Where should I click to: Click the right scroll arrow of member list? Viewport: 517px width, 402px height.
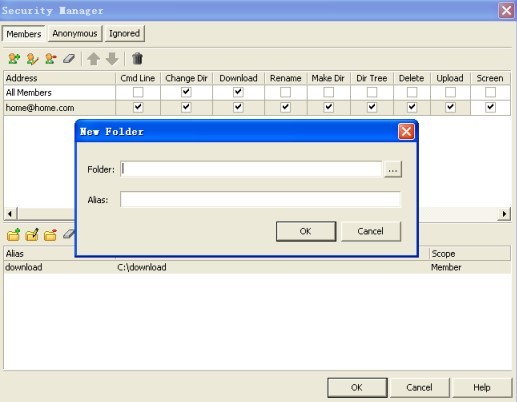coord(504,213)
